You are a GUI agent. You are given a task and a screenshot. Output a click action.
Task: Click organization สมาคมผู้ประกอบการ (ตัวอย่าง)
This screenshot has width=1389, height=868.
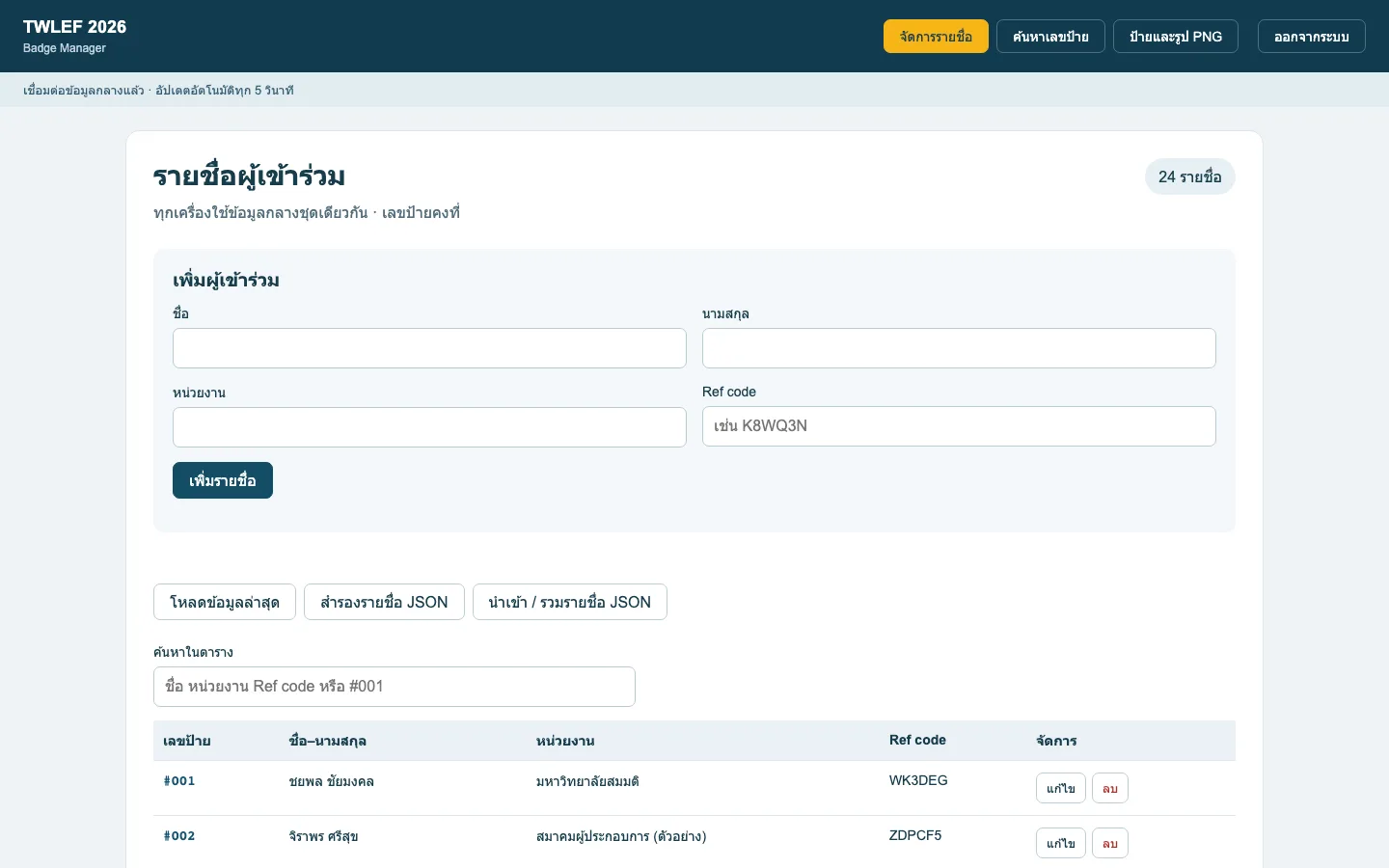pos(621,836)
